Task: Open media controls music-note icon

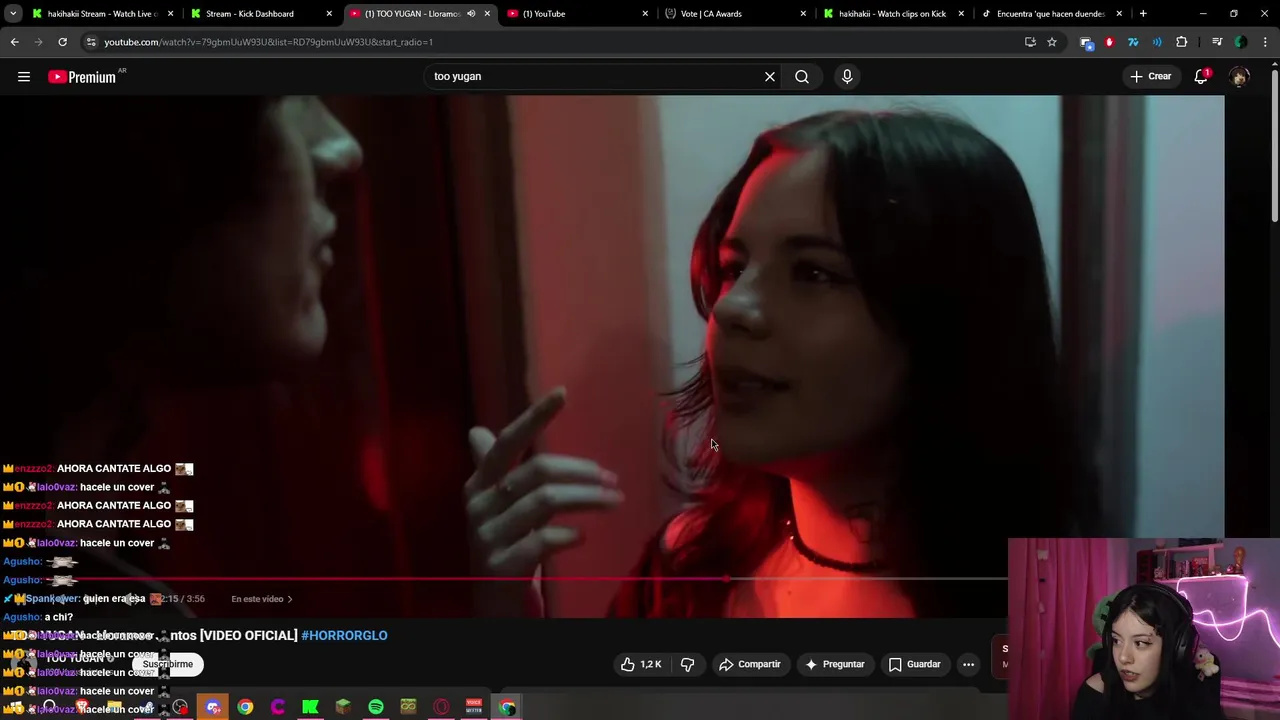Action: [x=1217, y=42]
